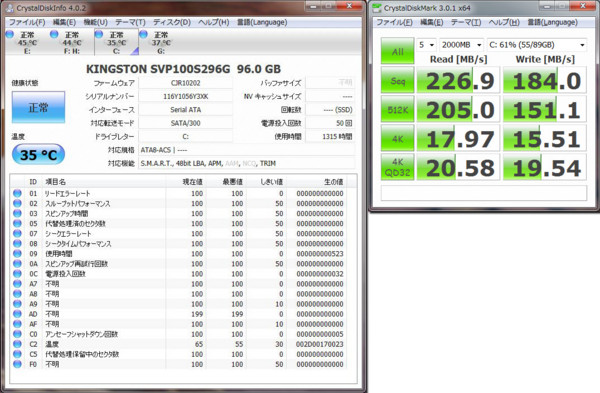Viewport: 600px width, 393px height.
Task: Click status orb for attribute A8 row
Action: click(17, 294)
